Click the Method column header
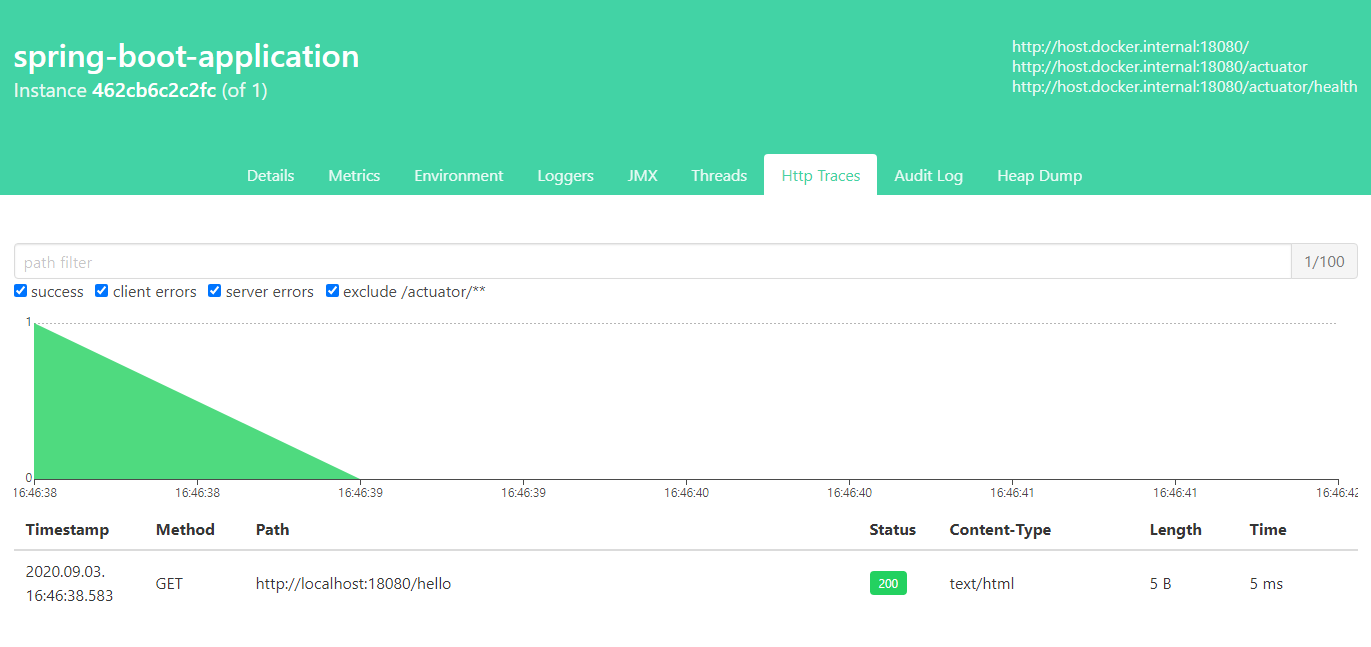 pos(185,530)
